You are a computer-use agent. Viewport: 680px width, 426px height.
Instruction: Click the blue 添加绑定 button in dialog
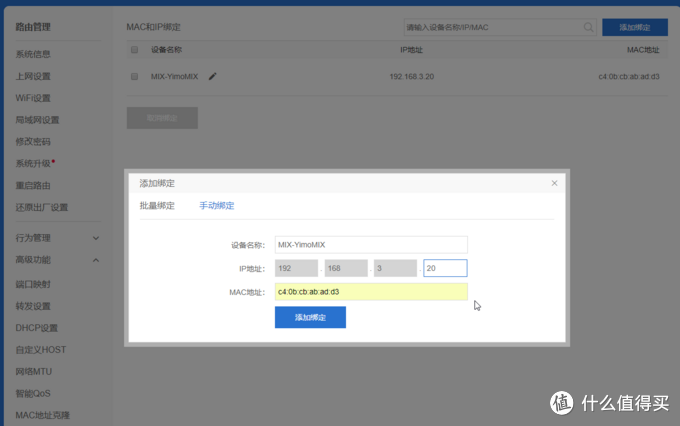(311, 317)
